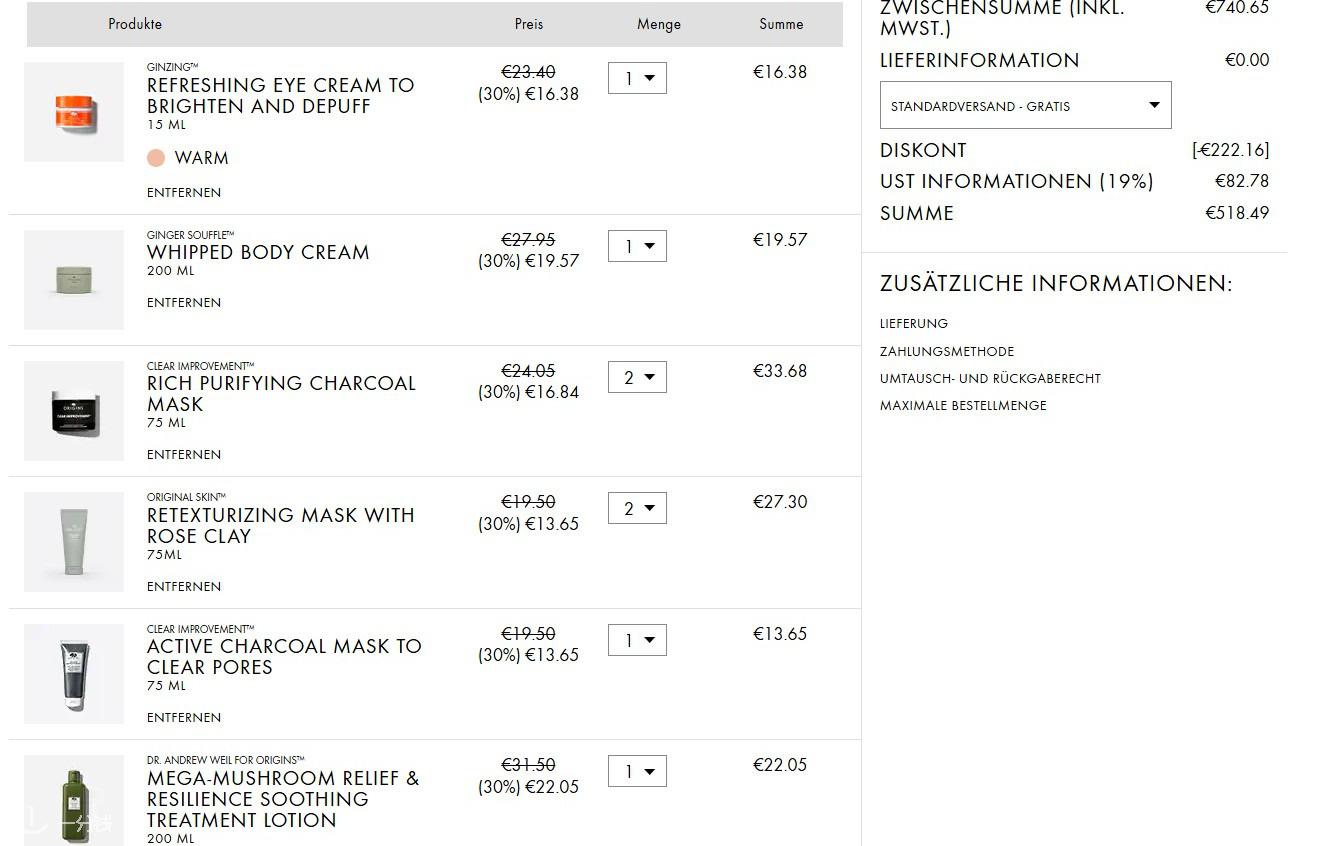
Task: Click the Rich Purifying Charcoal Mask image
Action: (74, 411)
